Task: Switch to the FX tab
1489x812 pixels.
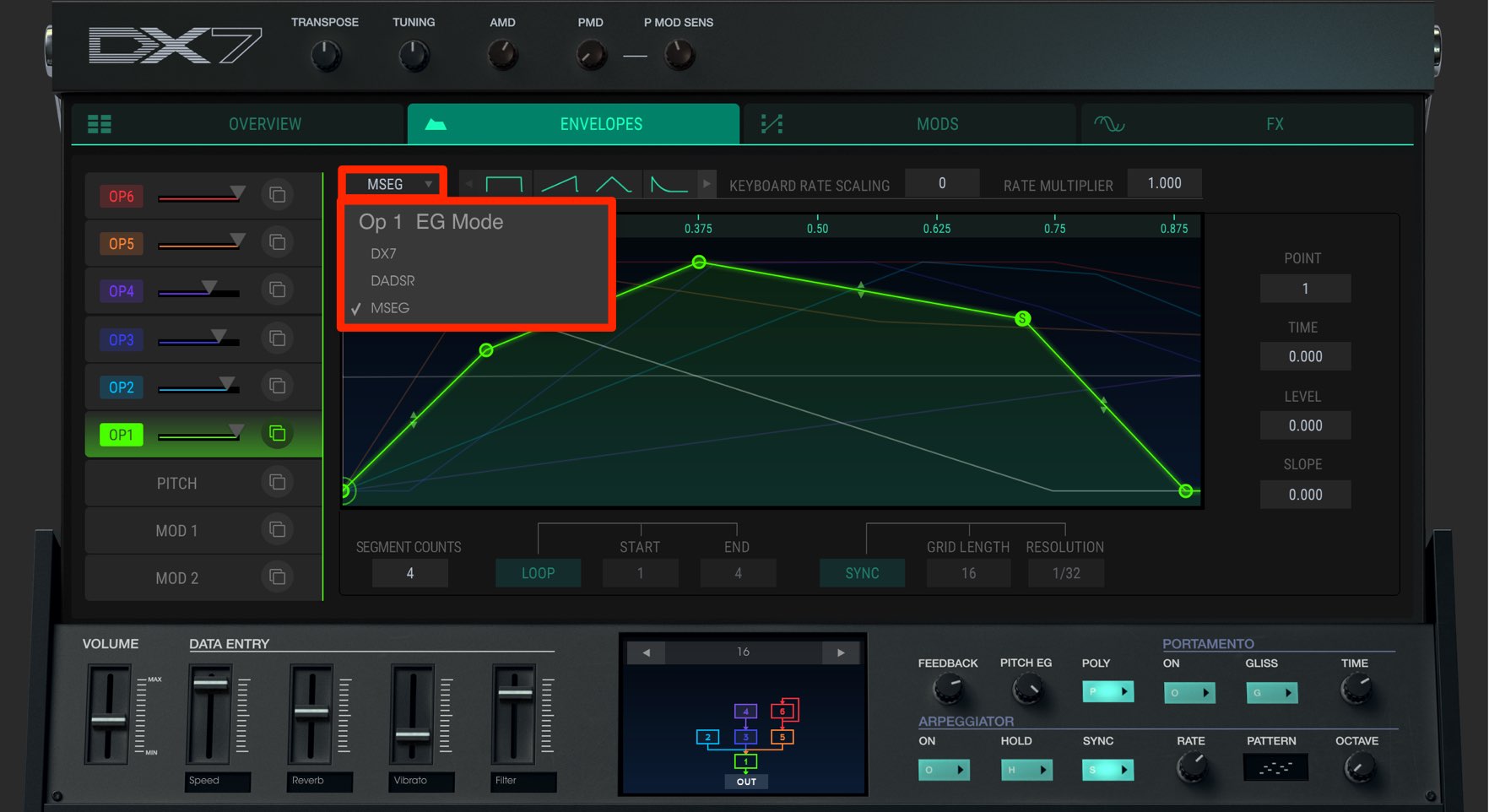Action: coord(1247,124)
